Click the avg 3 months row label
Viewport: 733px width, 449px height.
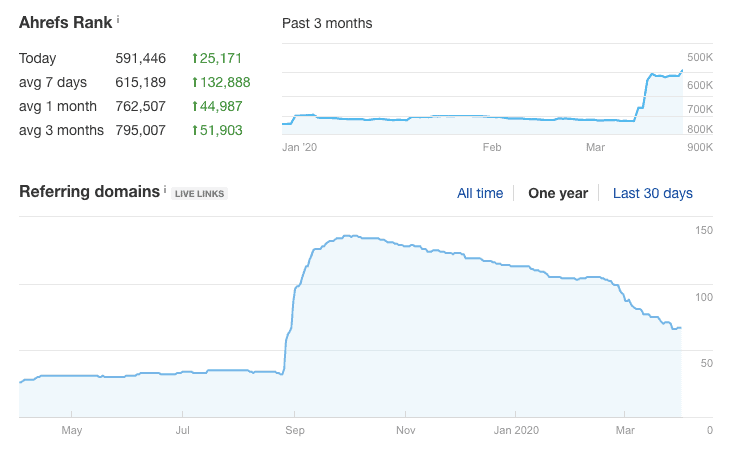(x=61, y=130)
